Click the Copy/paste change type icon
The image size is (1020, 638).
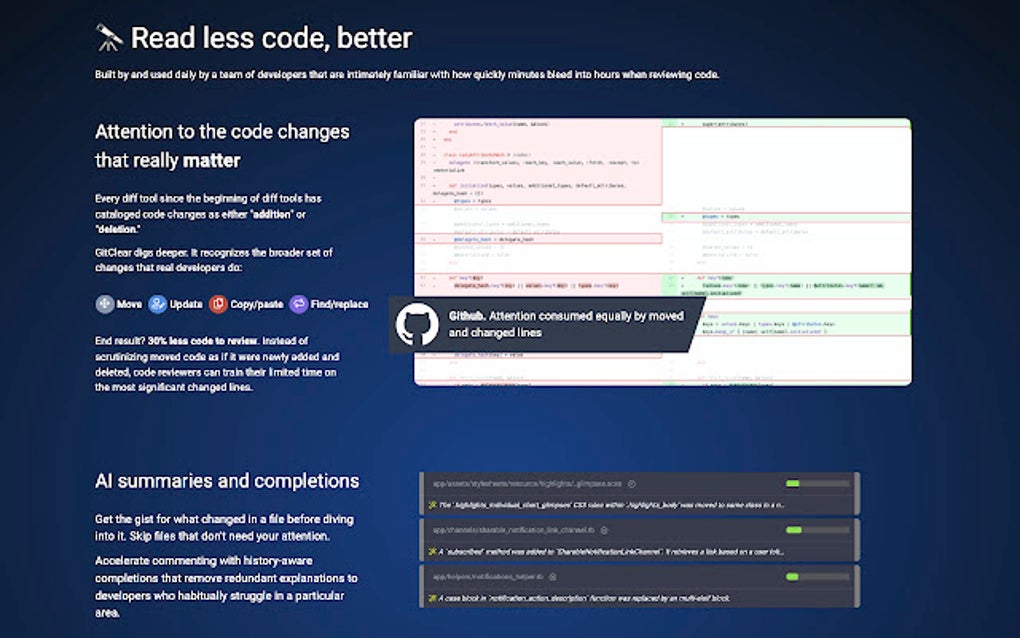point(218,304)
